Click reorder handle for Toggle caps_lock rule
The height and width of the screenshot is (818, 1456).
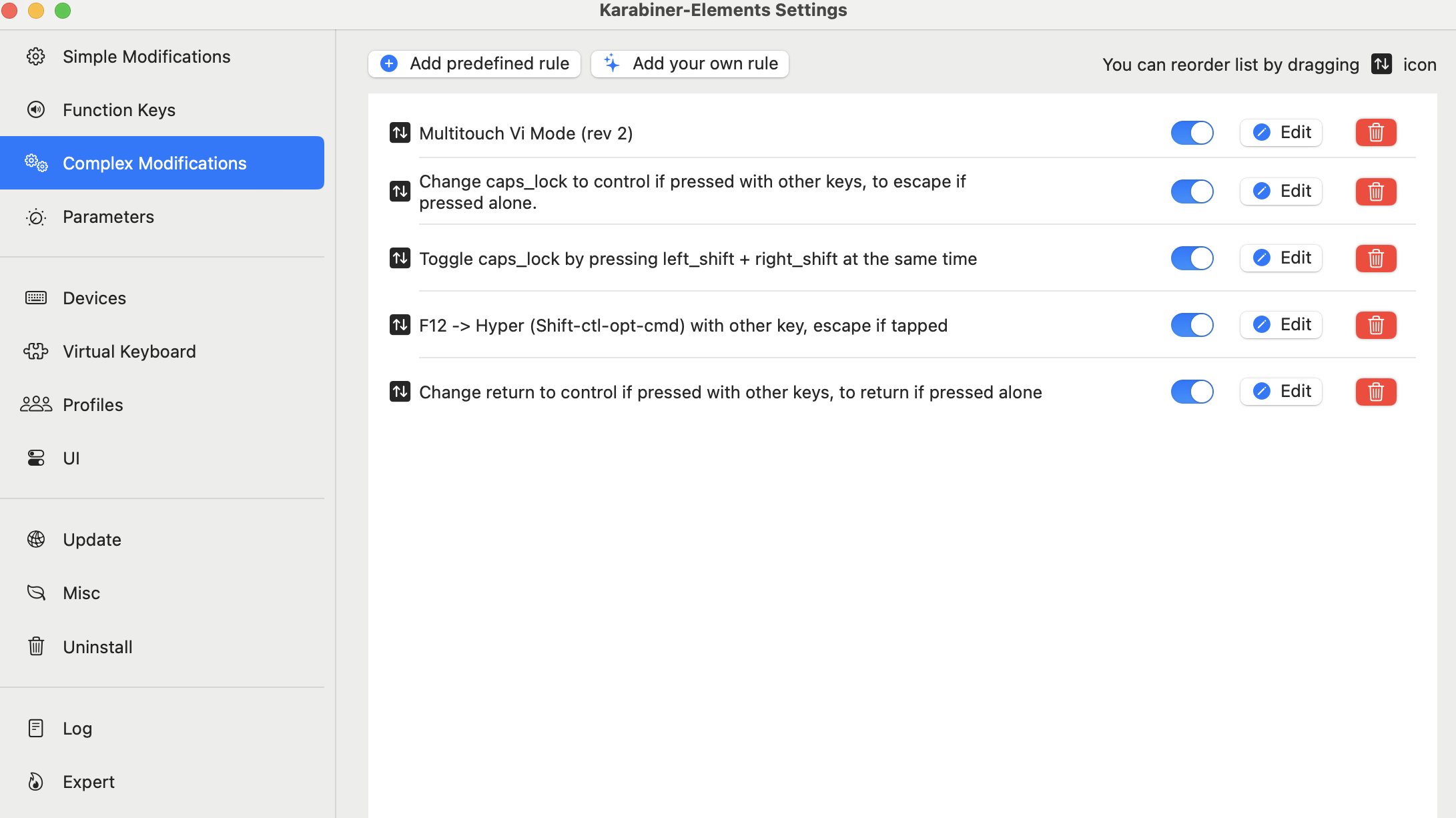[400, 258]
